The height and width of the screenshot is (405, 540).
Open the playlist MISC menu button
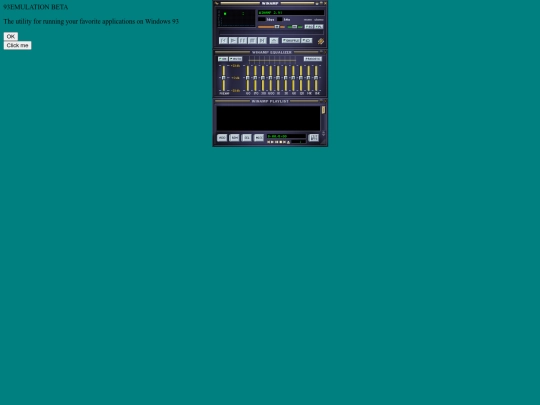coord(259,138)
